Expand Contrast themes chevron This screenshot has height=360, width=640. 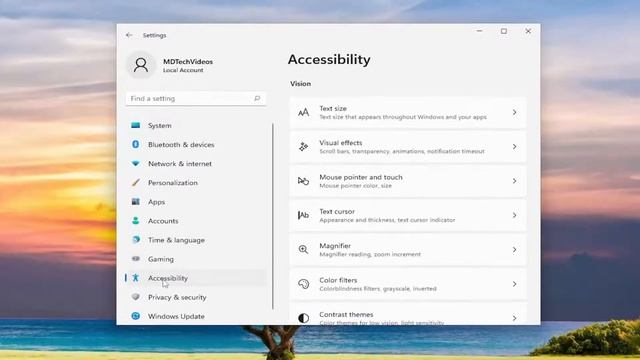[514, 318]
